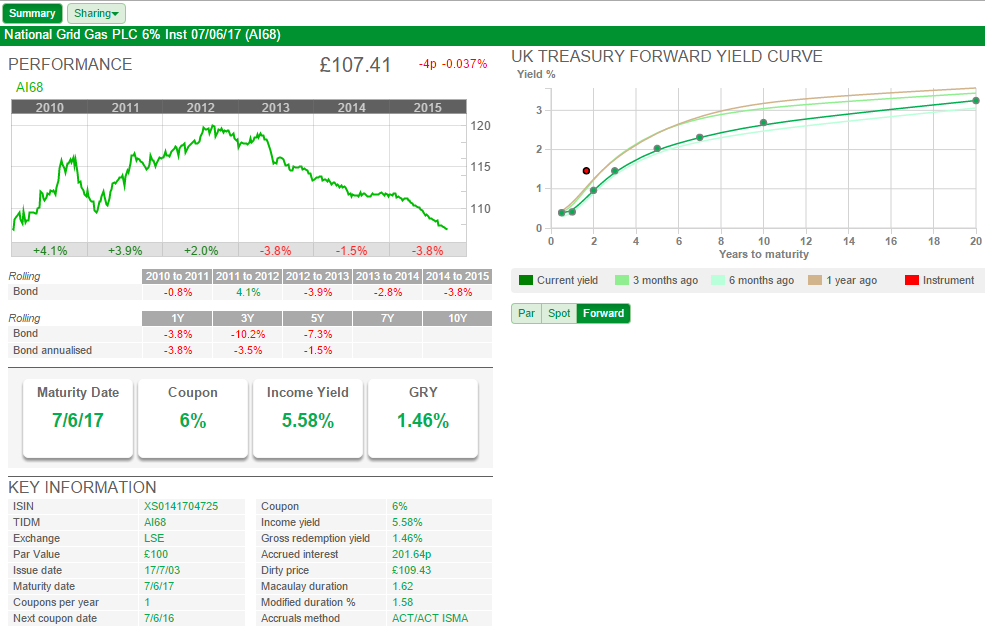Viewport: 985px width, 626px height.
Task: Click the Maturity Date card
Action: coord(78,418)
